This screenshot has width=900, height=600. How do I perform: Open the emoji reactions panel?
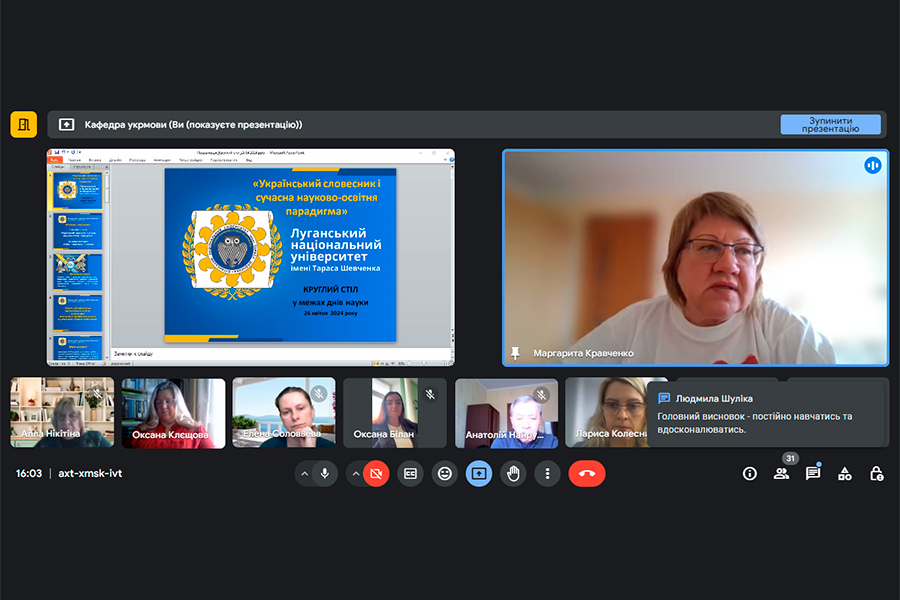point(445,474)
